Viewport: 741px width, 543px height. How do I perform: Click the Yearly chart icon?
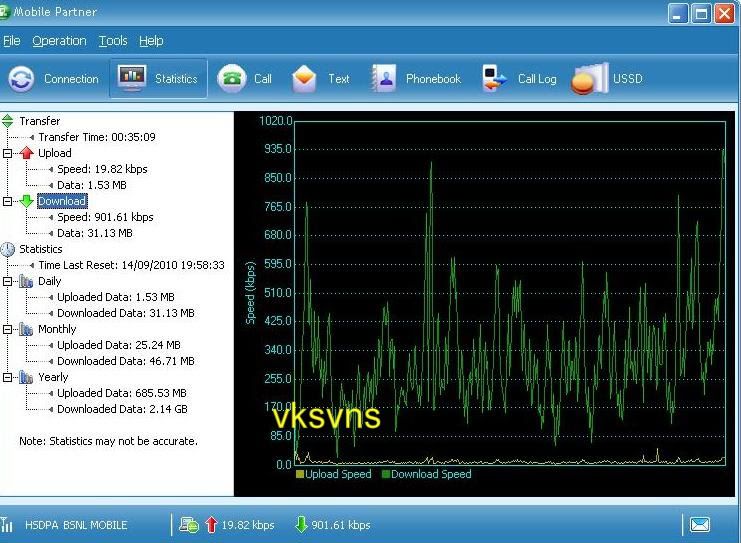(26, 378)
